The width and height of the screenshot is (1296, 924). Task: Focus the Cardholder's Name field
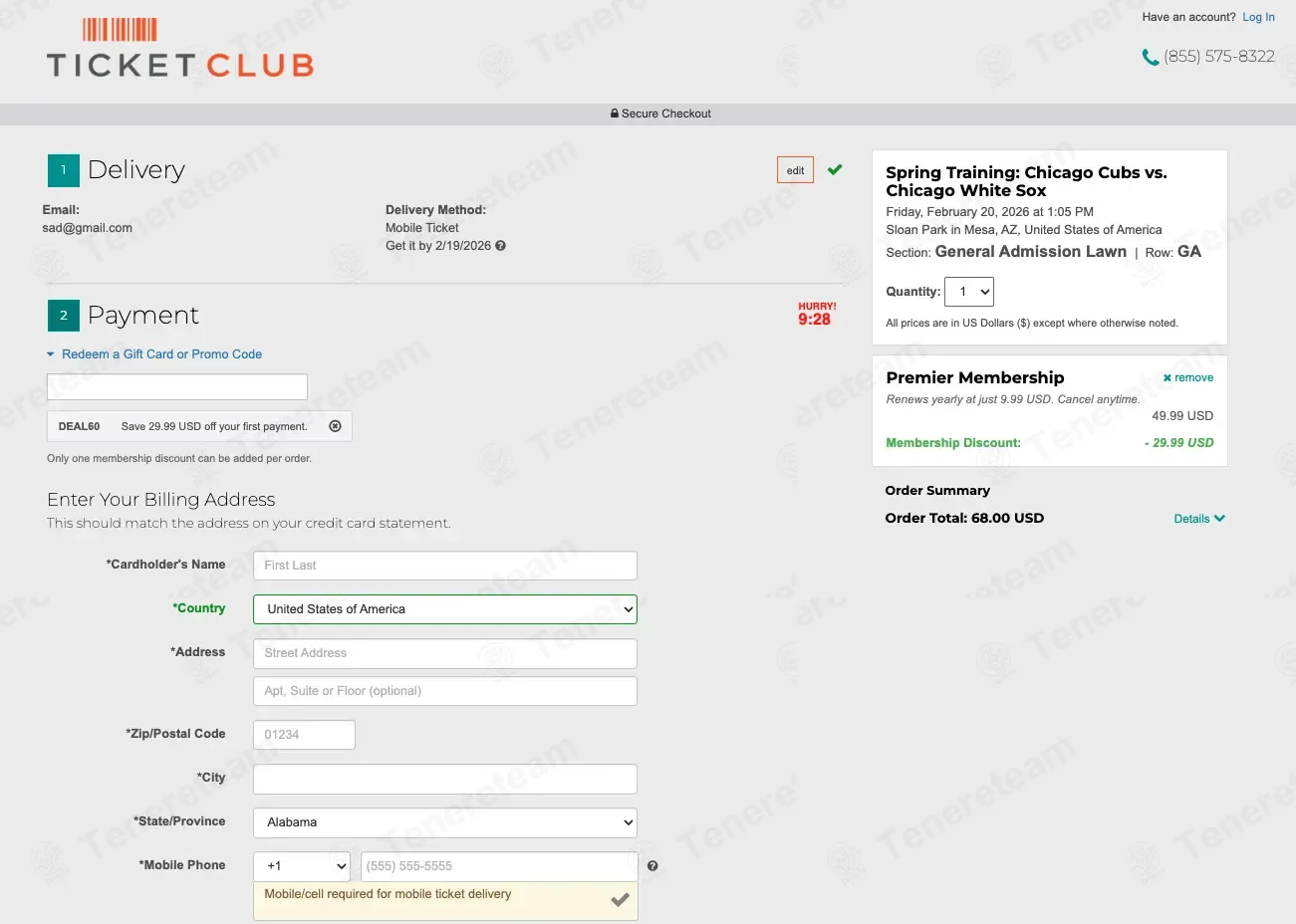(444, 566)
